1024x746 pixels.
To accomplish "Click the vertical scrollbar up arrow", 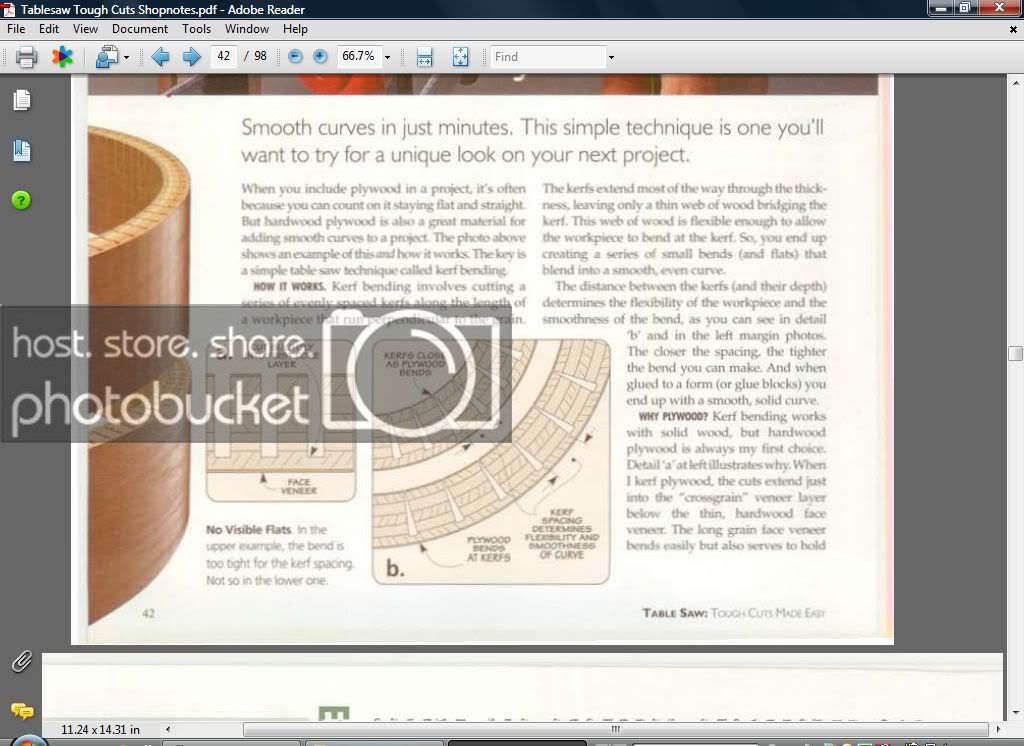I will 1015,83.
